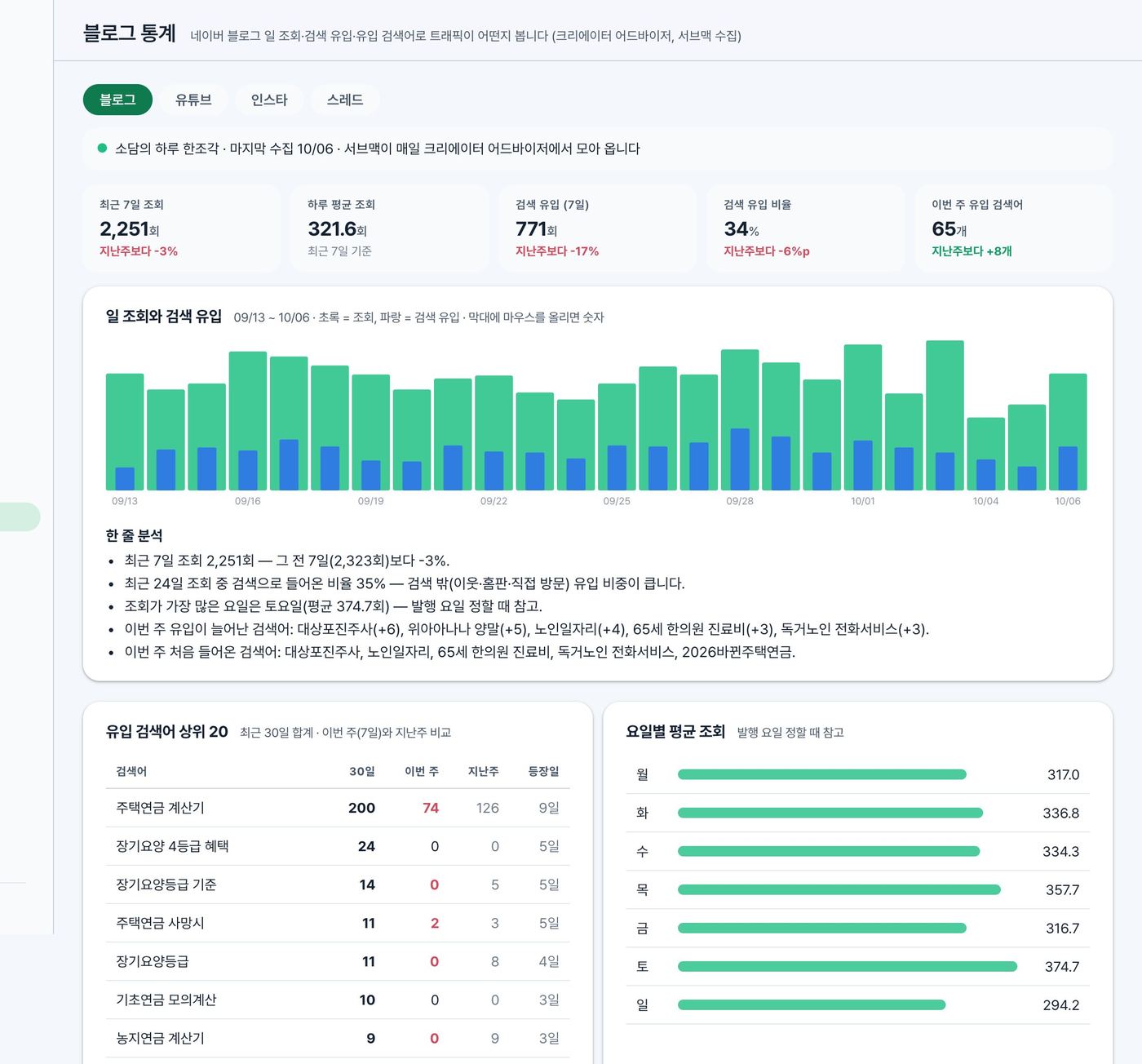The height and width of the screenshot is (1064, 1142).
Task: Open the 인스타 tab
Action: tap(269, 100)
